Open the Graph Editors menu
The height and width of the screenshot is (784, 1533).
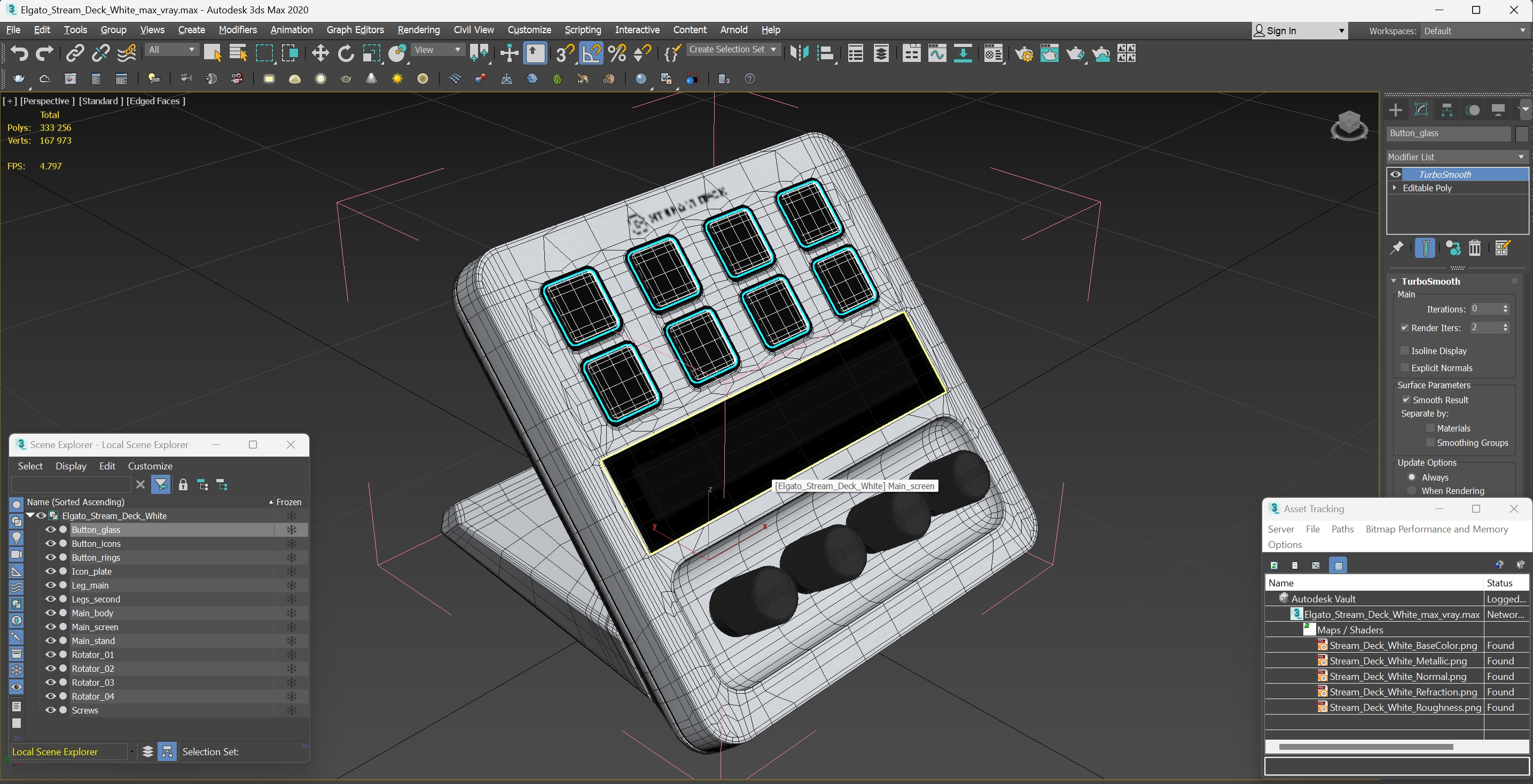[x=355, y=30]
